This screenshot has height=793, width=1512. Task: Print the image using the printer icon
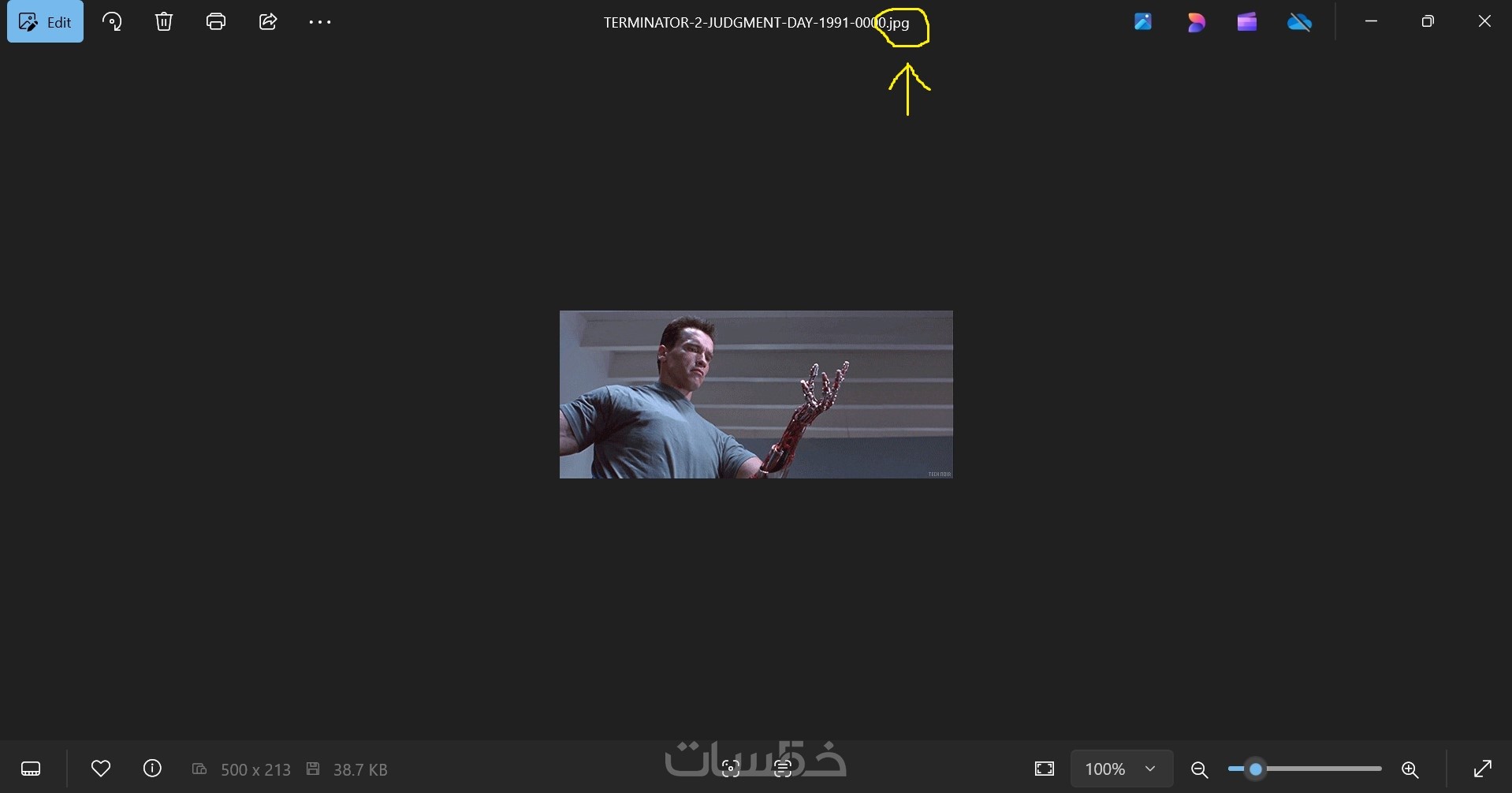216,22
